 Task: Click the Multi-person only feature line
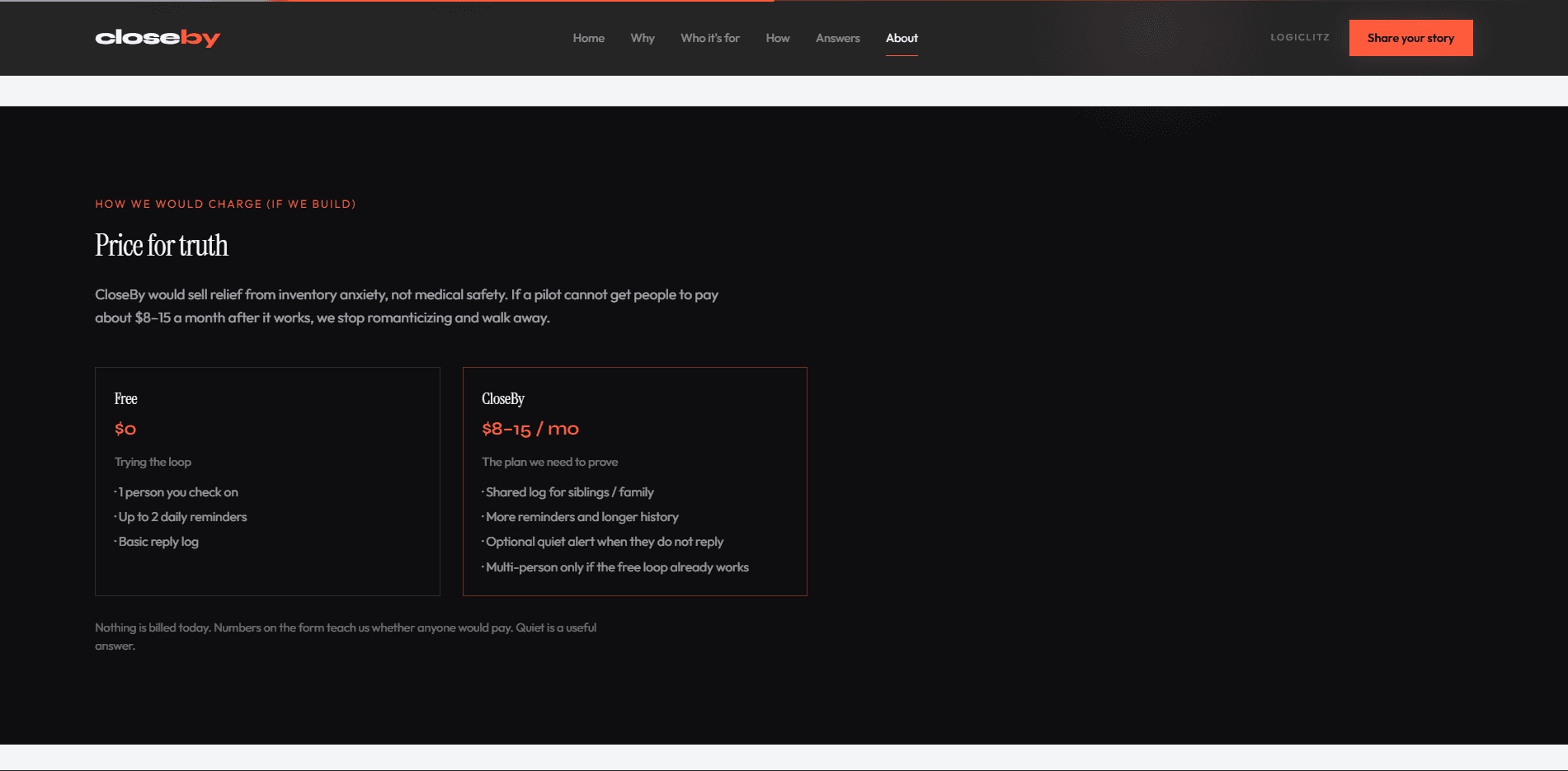(615, 567)
